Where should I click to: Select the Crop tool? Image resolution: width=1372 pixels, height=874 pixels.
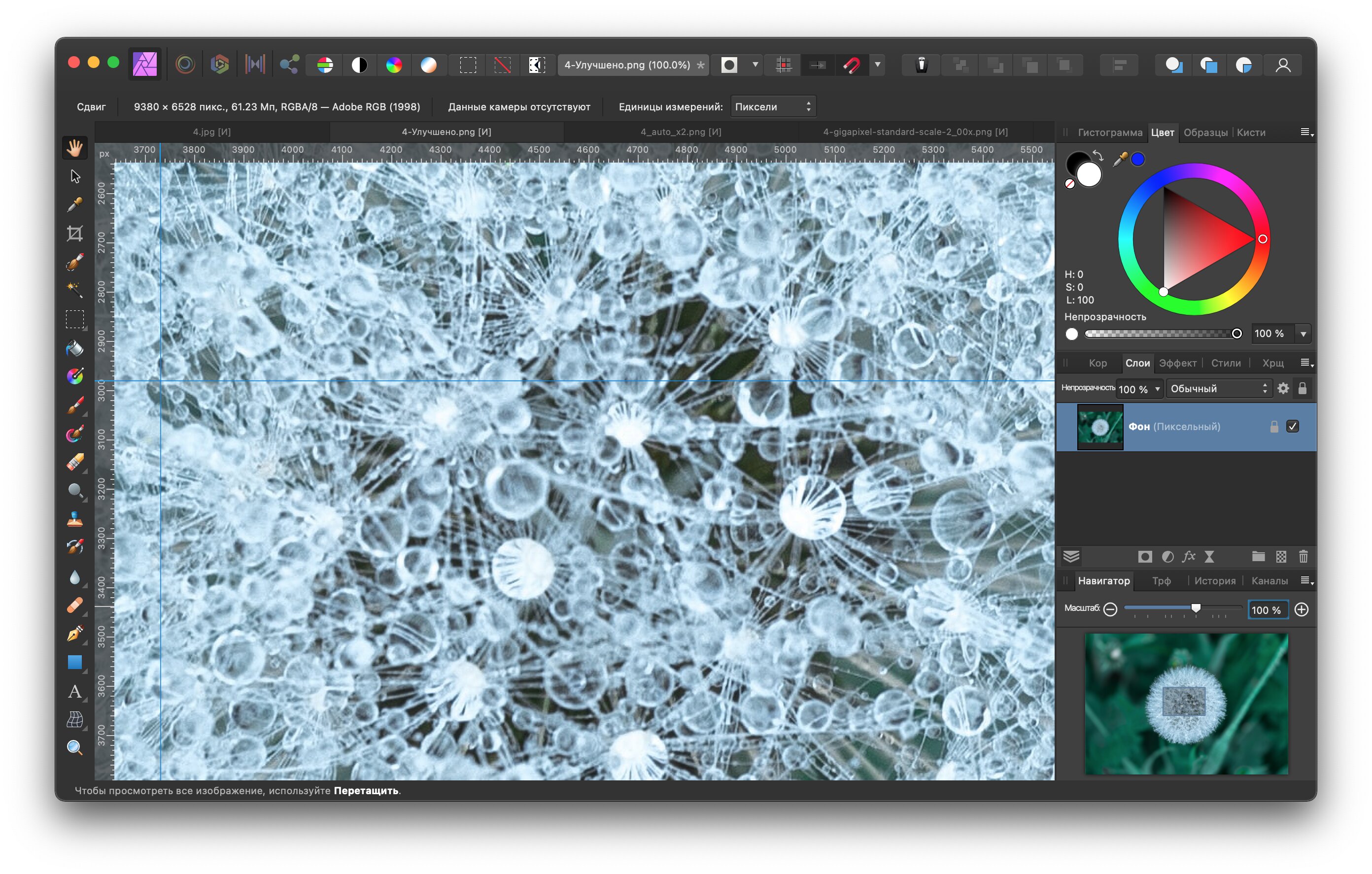[x=74, y=234]
